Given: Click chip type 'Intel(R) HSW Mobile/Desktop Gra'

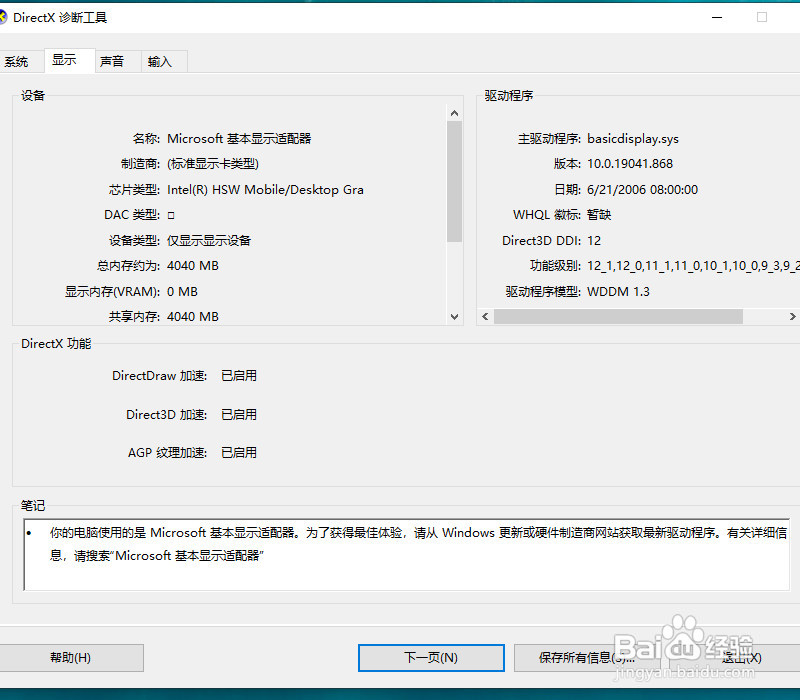Looking at the screenshot, I should tap(265, 190).
